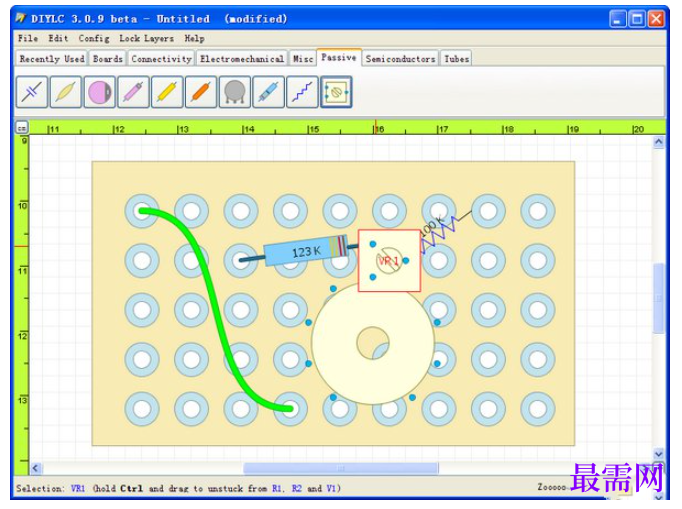
Task: Switch to the Connectivity tab
Action: [161, 59]
